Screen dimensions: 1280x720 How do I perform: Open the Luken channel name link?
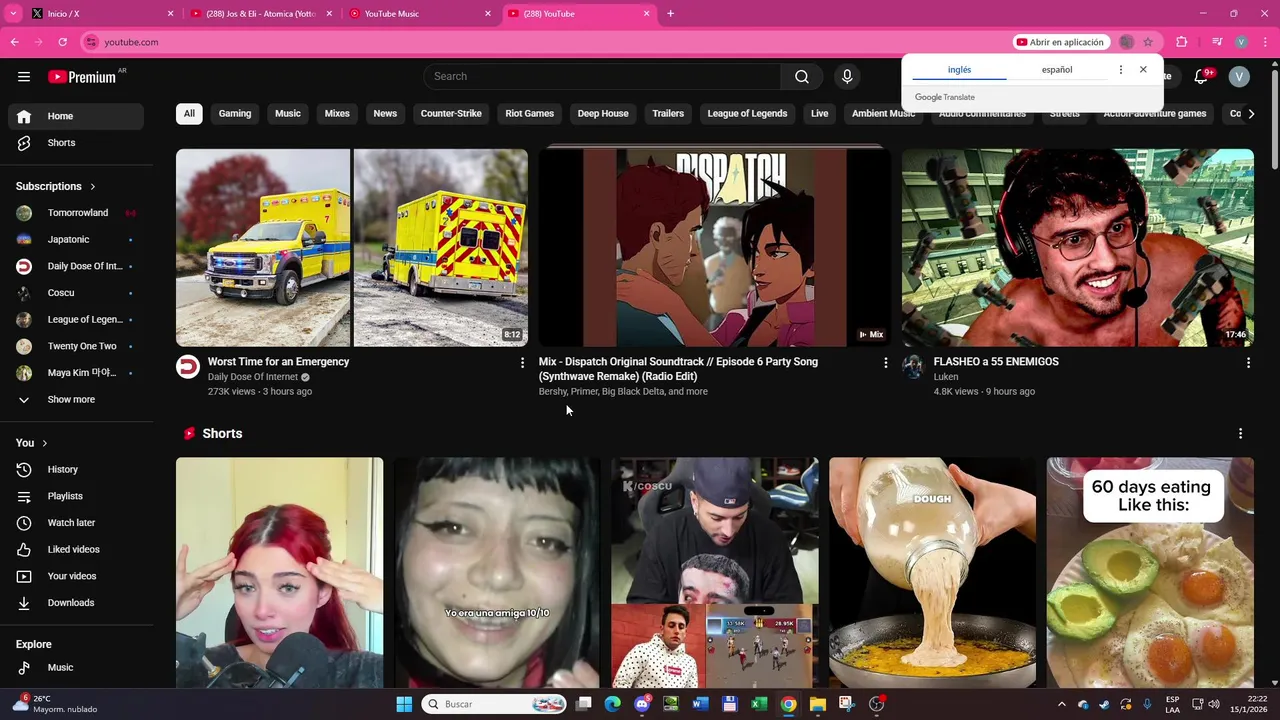coord(946,377)
